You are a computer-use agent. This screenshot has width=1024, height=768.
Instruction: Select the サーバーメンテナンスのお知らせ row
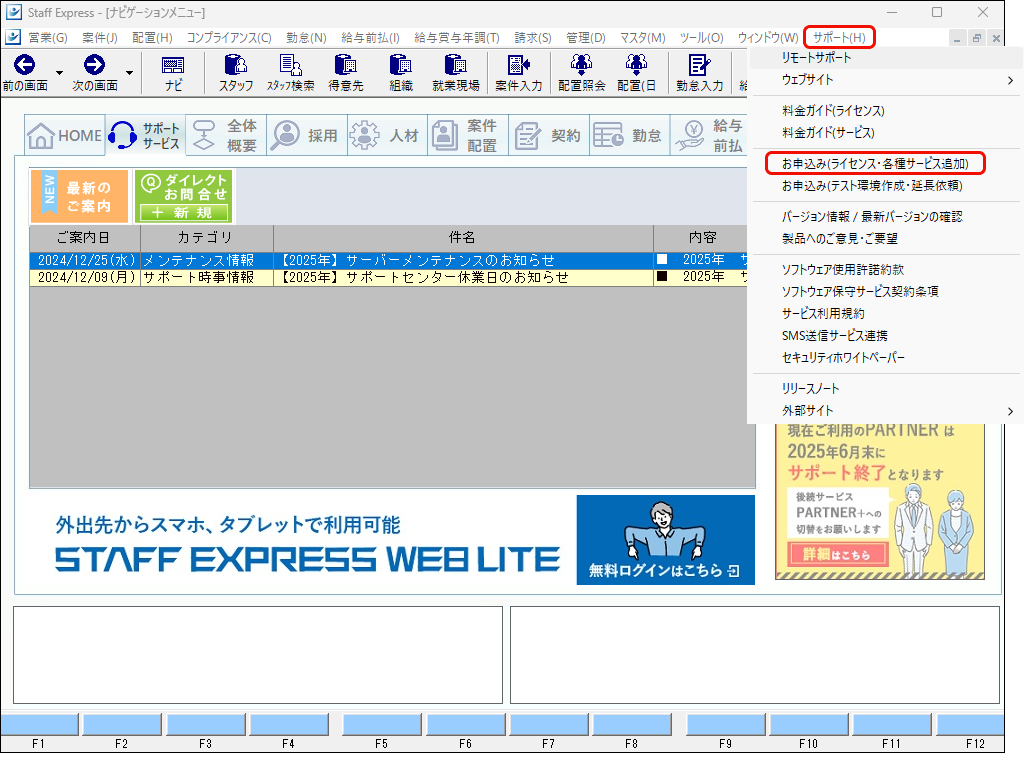pyautogui.click(x=389, y=260)
